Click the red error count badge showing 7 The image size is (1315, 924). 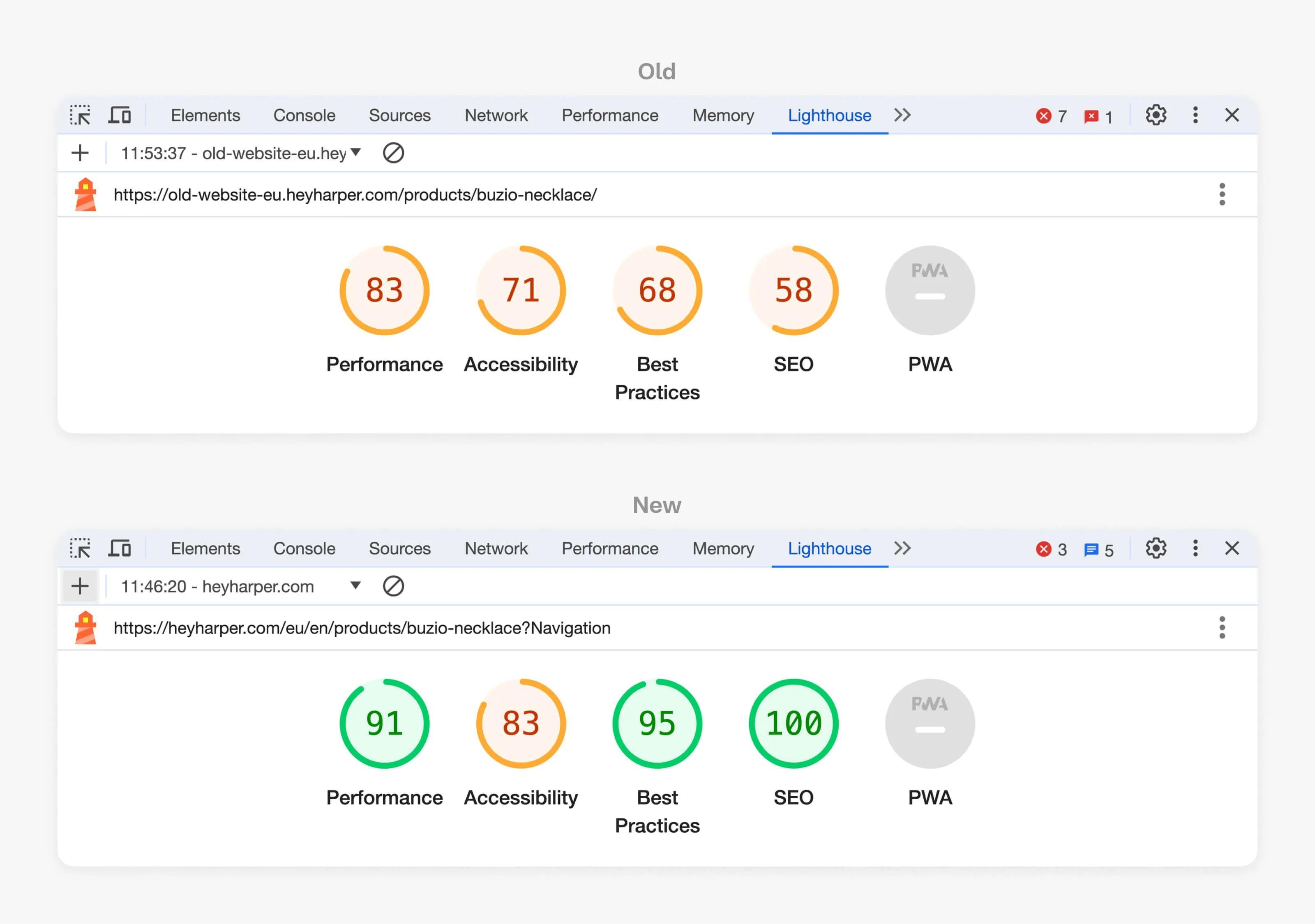[x=1052, y=116]
